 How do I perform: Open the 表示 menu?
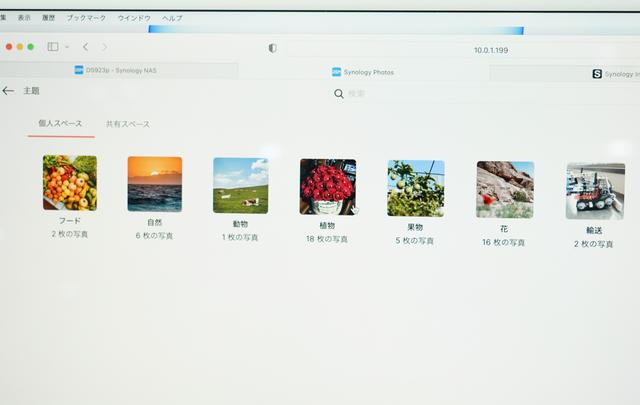point(24,18)
